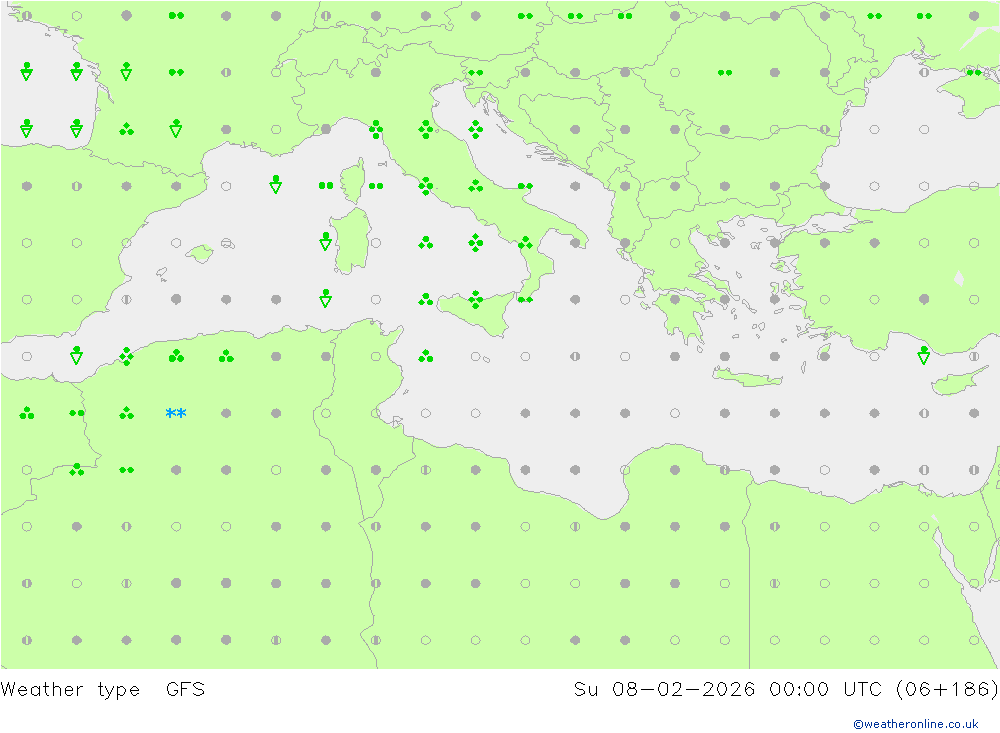1000x733 pixels.
Task: Click the blue snow symbol over Algeria
Action: [176, 413]
